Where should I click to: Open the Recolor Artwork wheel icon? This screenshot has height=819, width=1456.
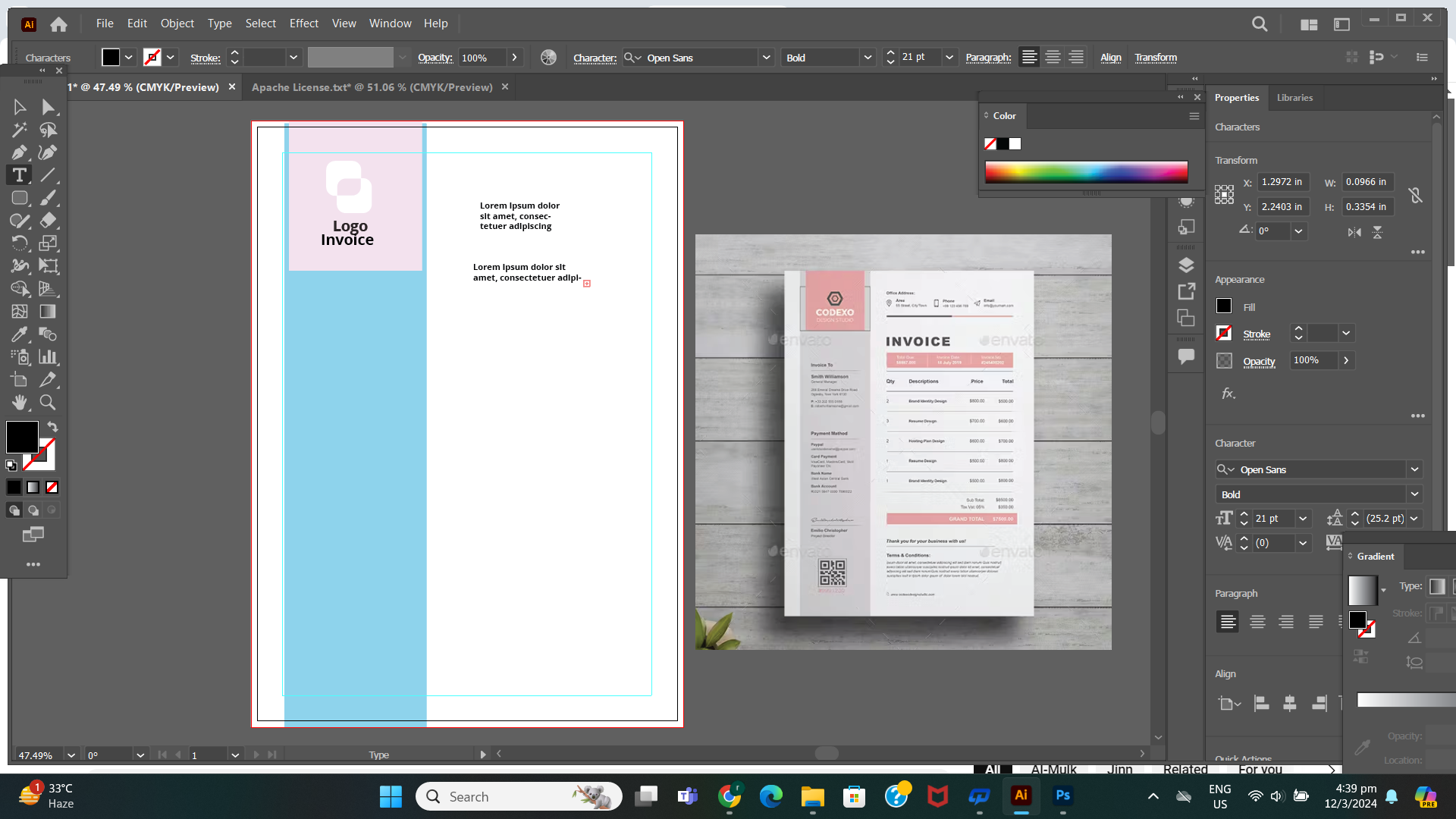coord(548,58)
